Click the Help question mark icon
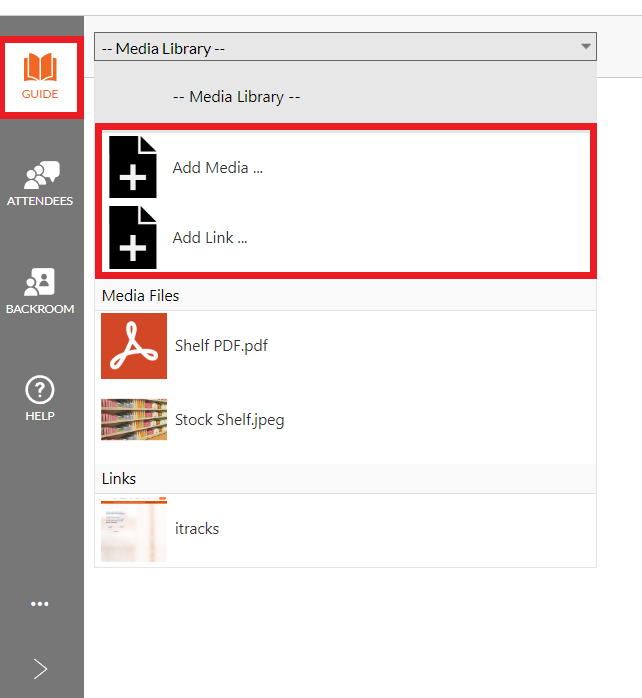Viewport: 642px width, 698px height. click(40, 390)
